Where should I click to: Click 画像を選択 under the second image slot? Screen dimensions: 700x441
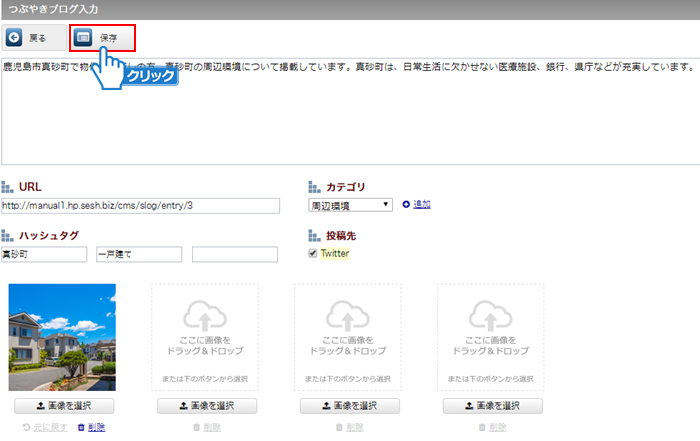(x=207, y=406)
